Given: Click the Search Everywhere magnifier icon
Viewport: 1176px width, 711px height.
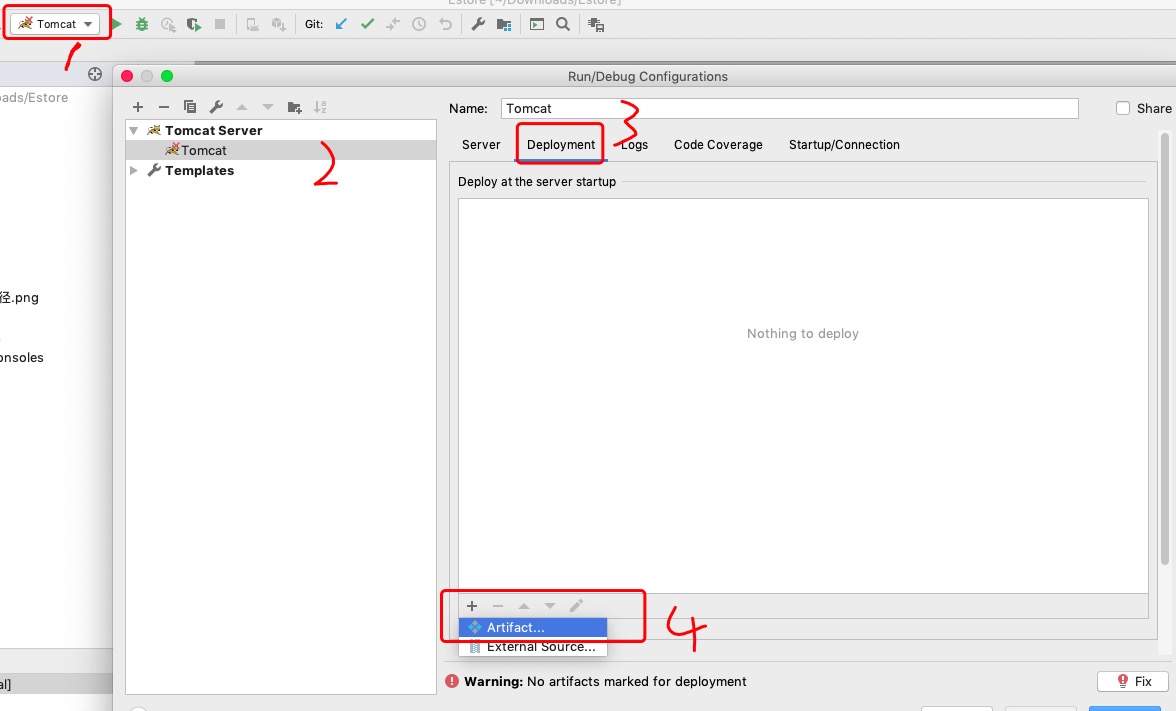Looking at the screenshot, I should 563,24.
